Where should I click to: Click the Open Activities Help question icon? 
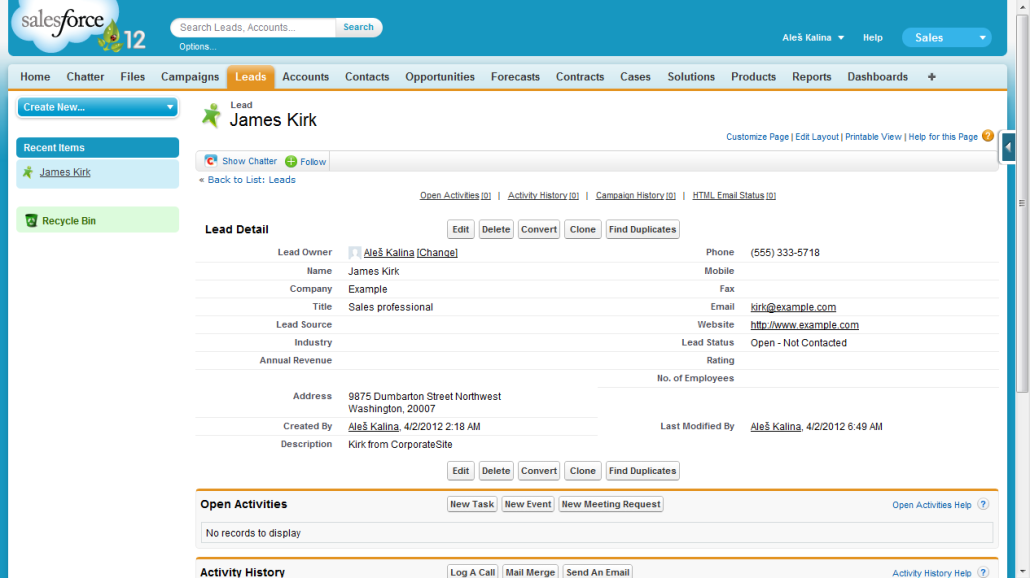[x=983, y=505]
